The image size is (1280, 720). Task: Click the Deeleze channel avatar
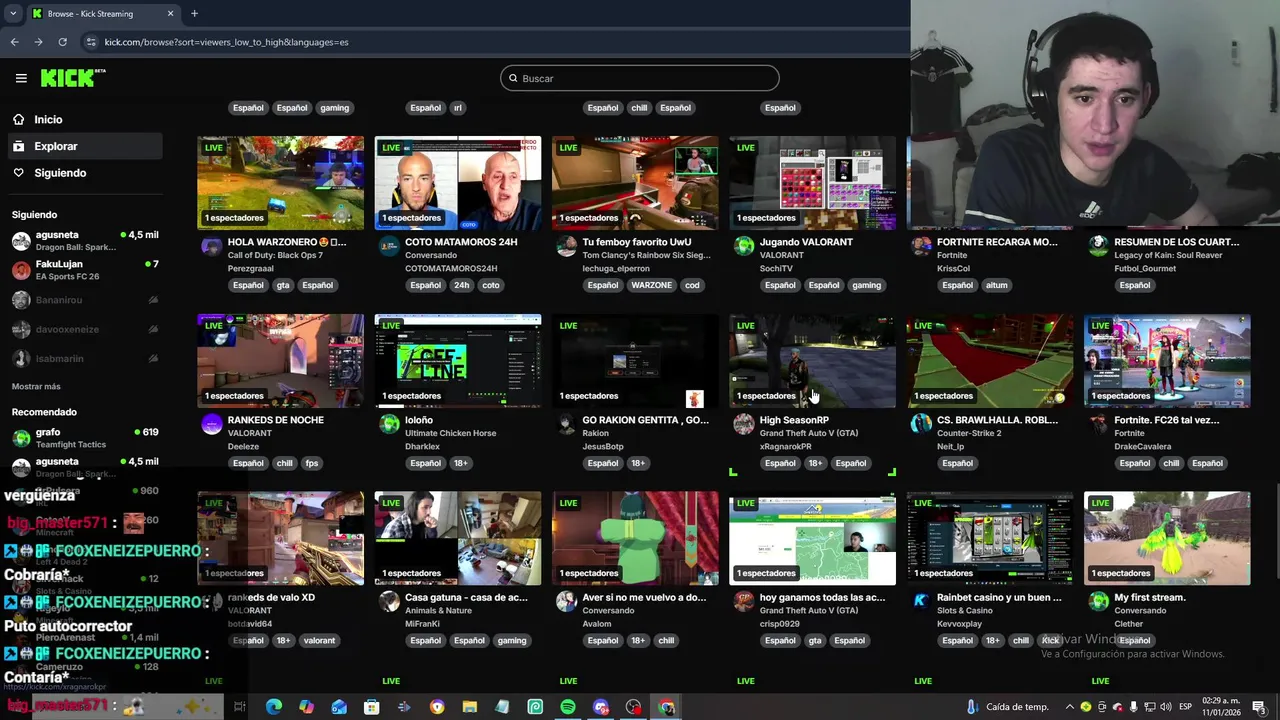click(211, 424)
